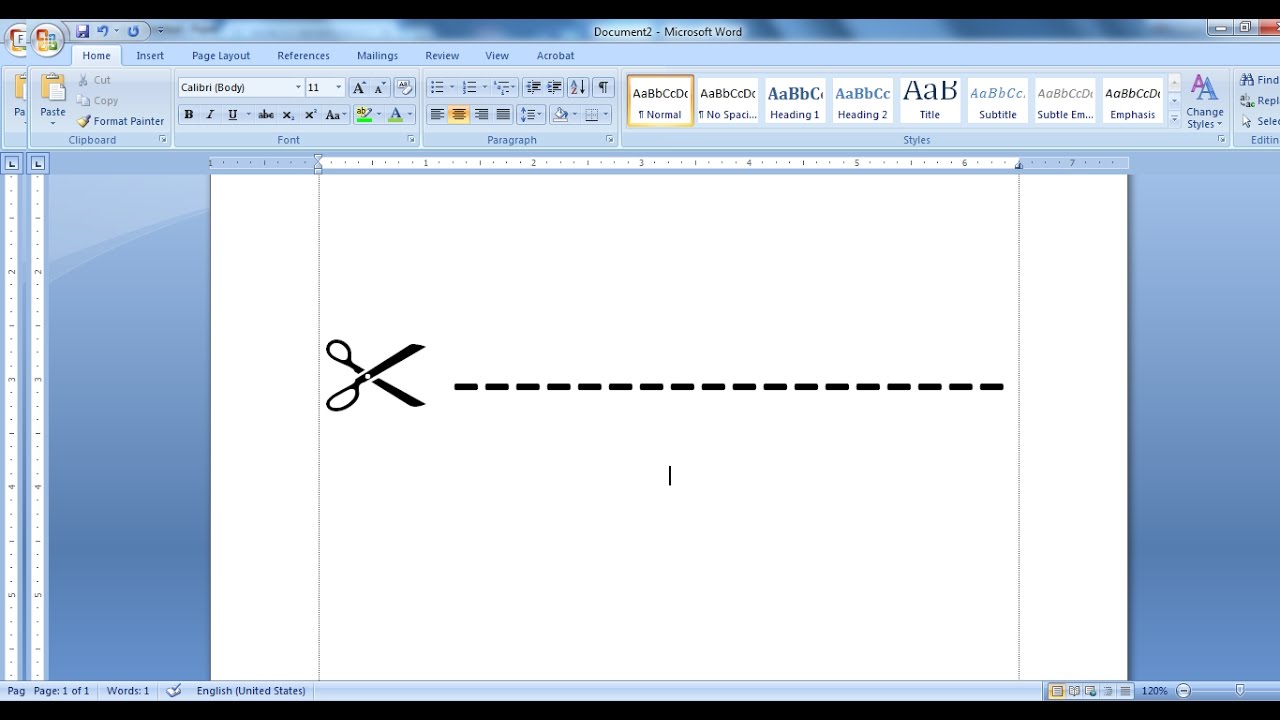The height and width of the screenshot is (720, 1280).
Task: Apply the Heading 2 style
Action: (862, 100)
